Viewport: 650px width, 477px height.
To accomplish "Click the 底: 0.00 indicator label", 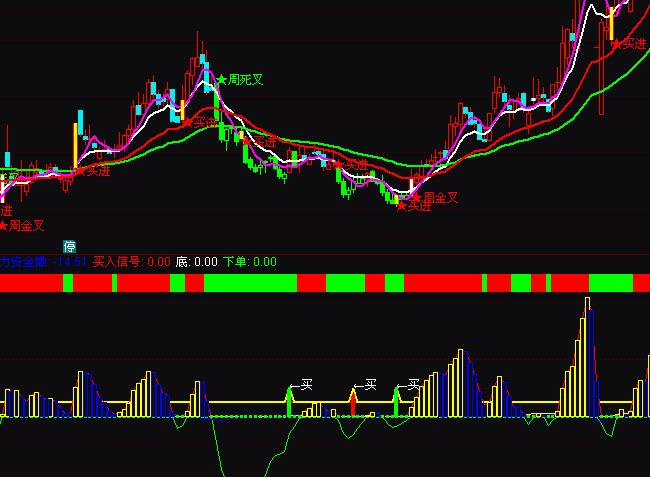I will click(196, 262).
